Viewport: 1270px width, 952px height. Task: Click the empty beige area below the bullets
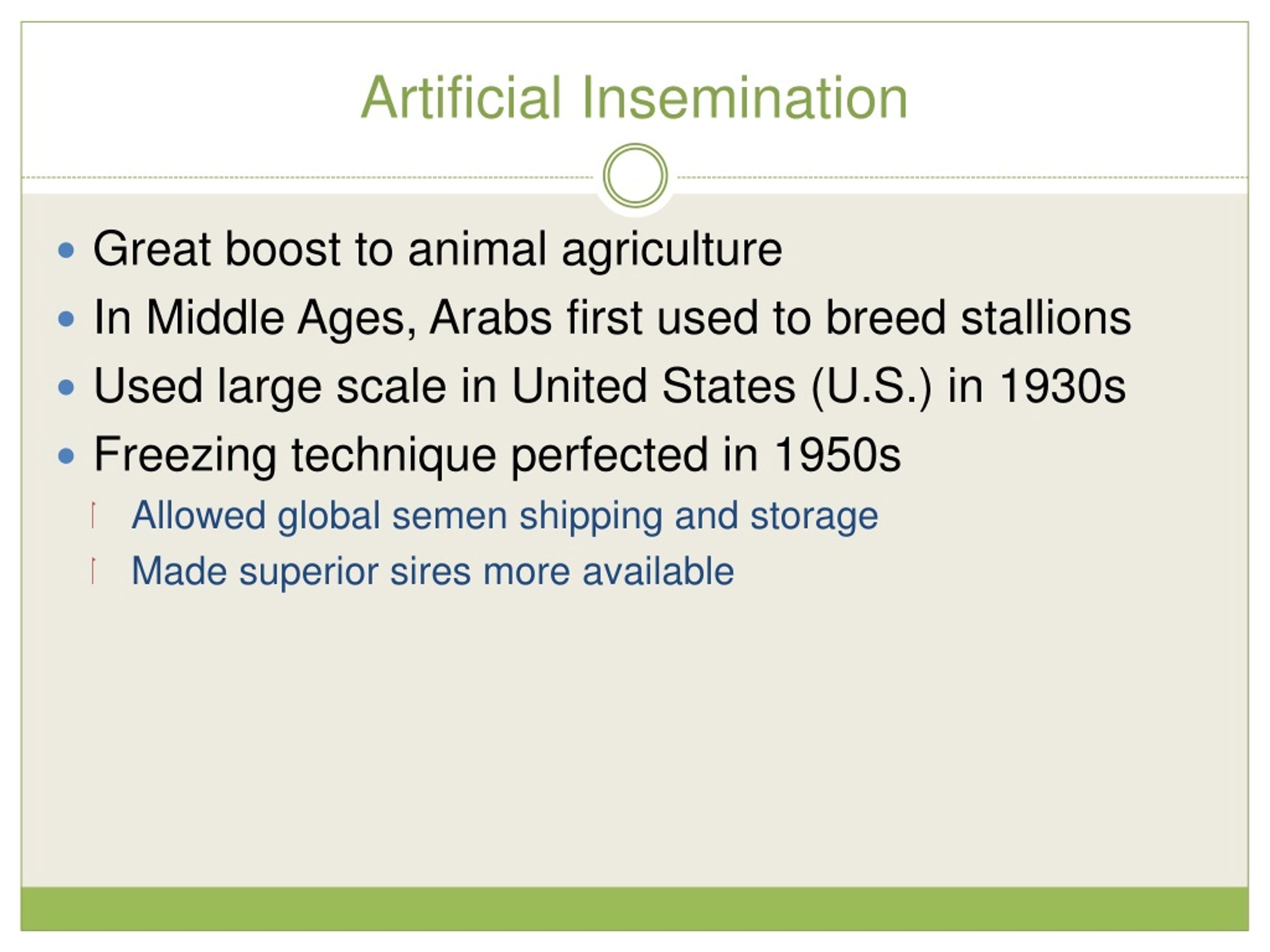(x=635, y=740)
